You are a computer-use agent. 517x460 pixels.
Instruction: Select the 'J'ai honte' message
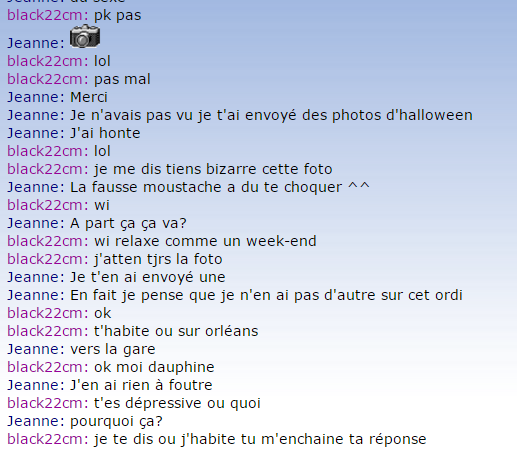[105, 133]
